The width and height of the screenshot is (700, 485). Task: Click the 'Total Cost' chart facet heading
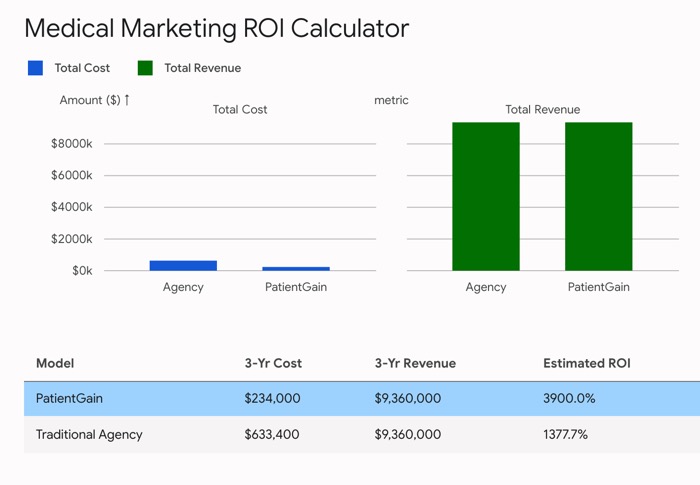coord(240,109)
